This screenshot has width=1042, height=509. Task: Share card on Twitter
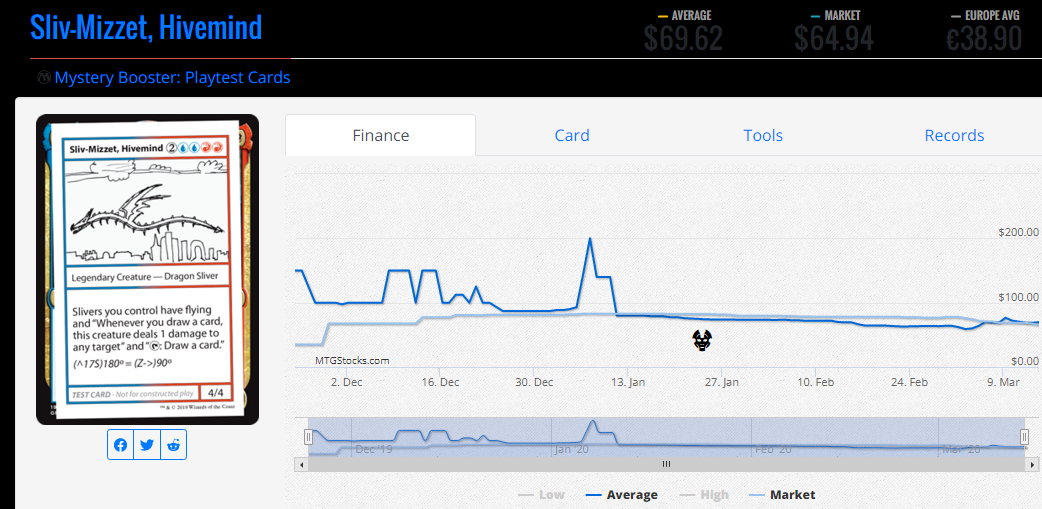pos(147,445)
